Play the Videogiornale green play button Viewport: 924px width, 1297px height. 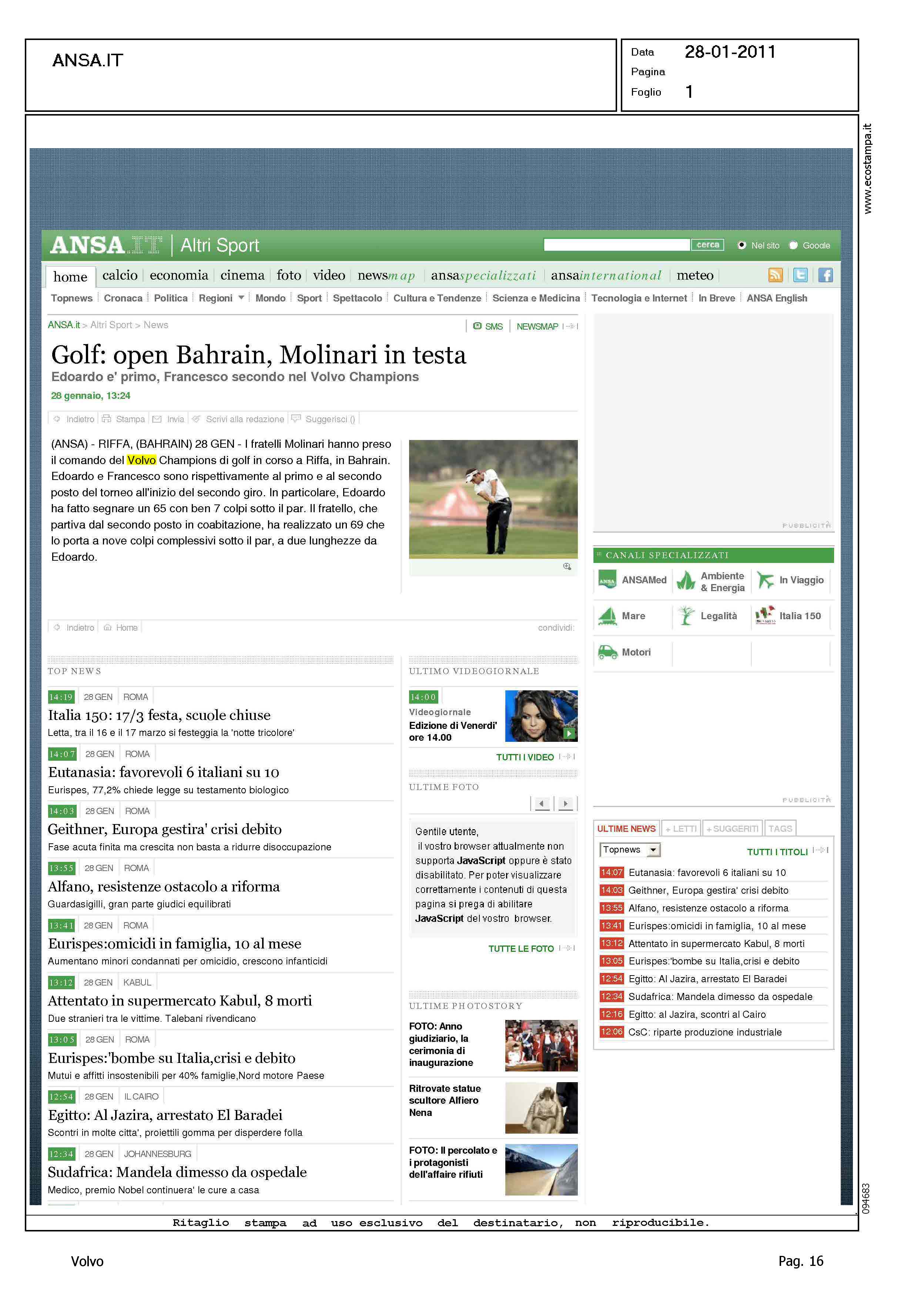point(568,734)
